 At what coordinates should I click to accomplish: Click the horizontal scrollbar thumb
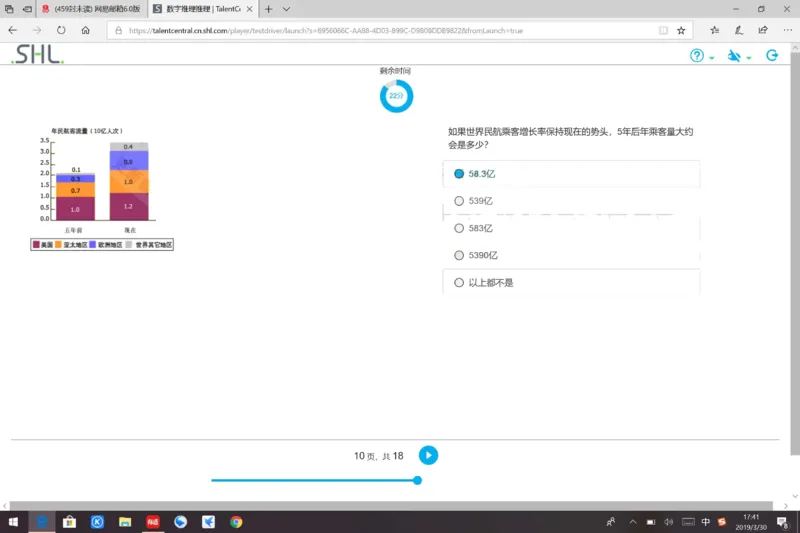point(391,505)
